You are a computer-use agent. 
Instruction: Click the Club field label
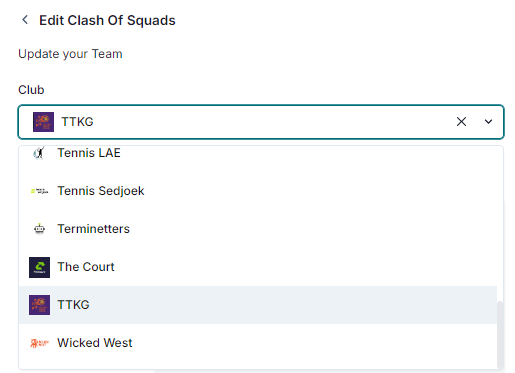31,90
